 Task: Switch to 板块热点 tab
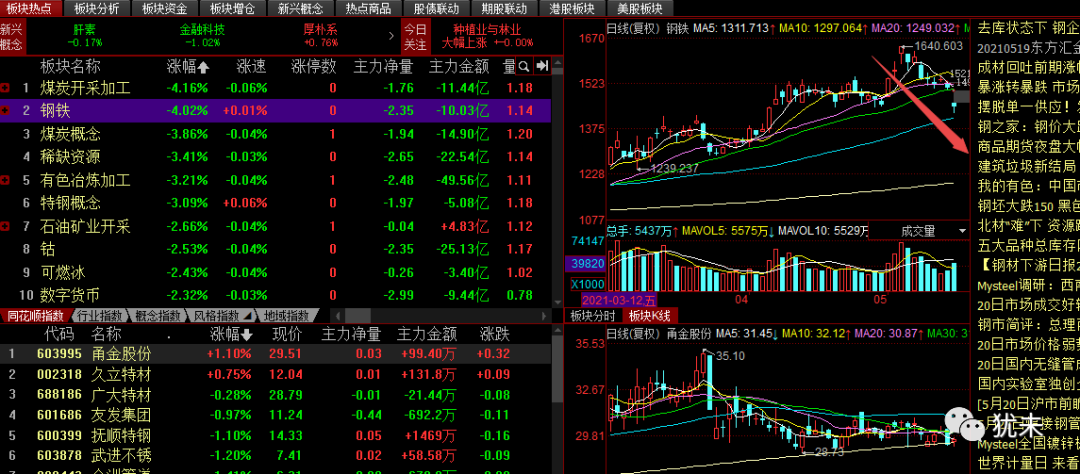(x=30, y=8)
